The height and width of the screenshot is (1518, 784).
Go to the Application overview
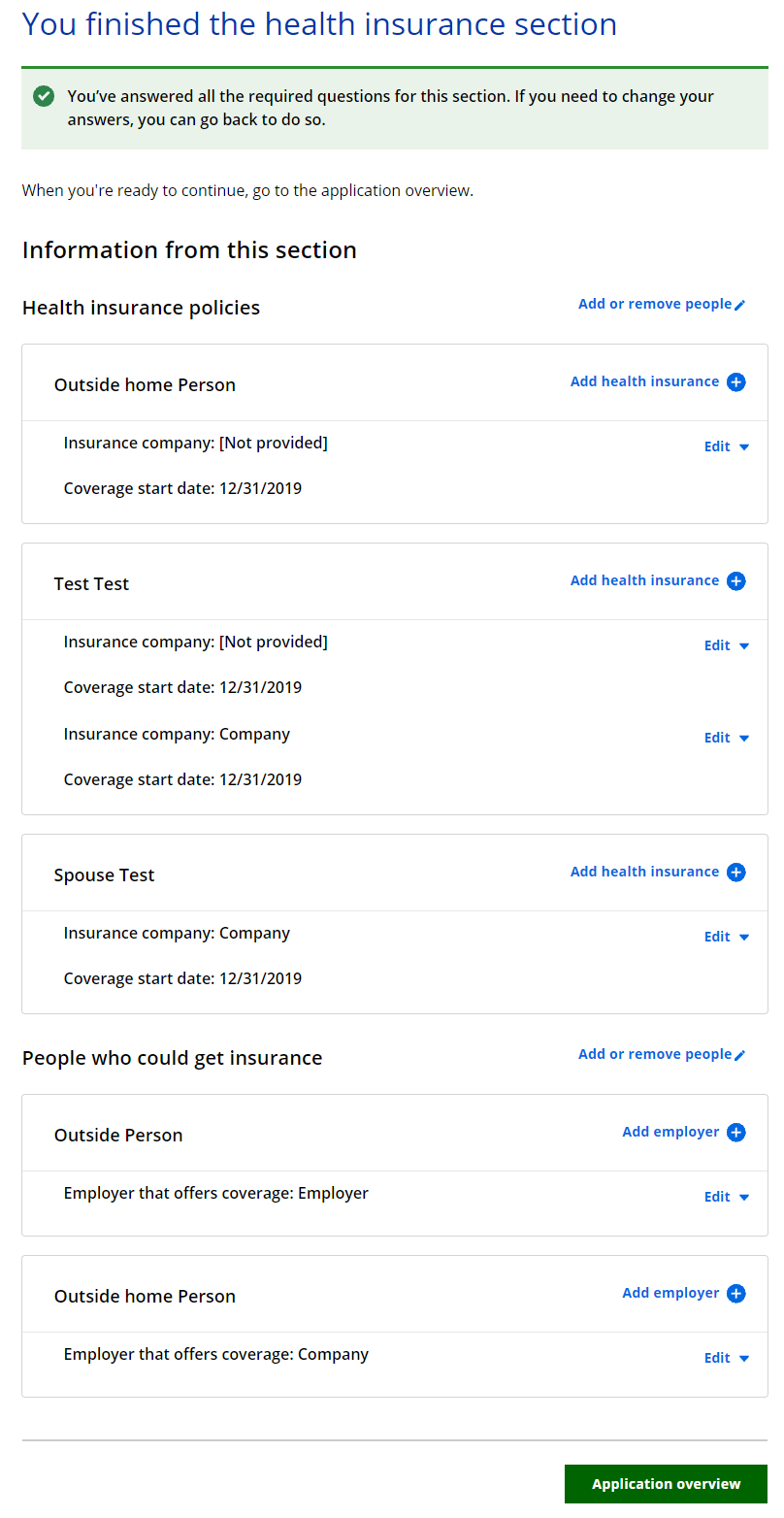click(x=666, y=1484)
